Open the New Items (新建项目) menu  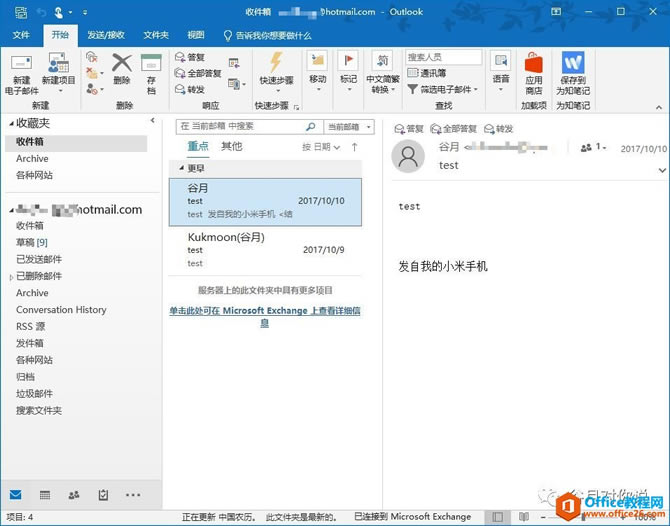tap(58, 73)
